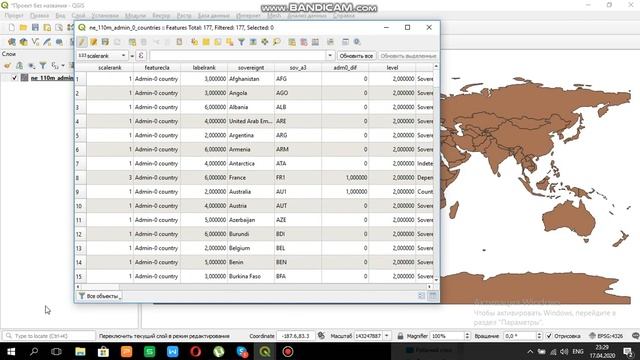The height and width of the screenshot is (360, 640).
Task: Click add feature icon in attribute table
Action: [x=132, y=42]
